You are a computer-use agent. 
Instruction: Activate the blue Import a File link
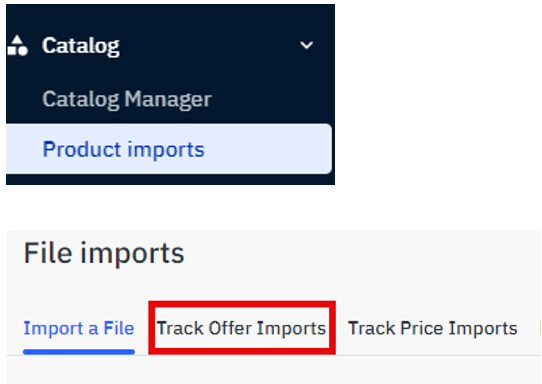coord(79,328)
